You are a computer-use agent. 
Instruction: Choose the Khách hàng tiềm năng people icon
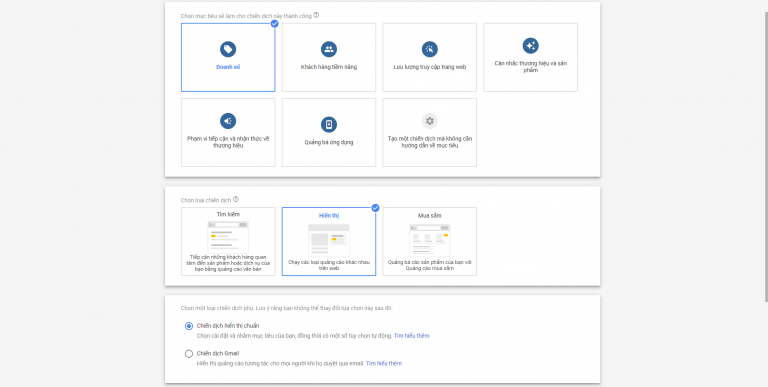point(329,49)
